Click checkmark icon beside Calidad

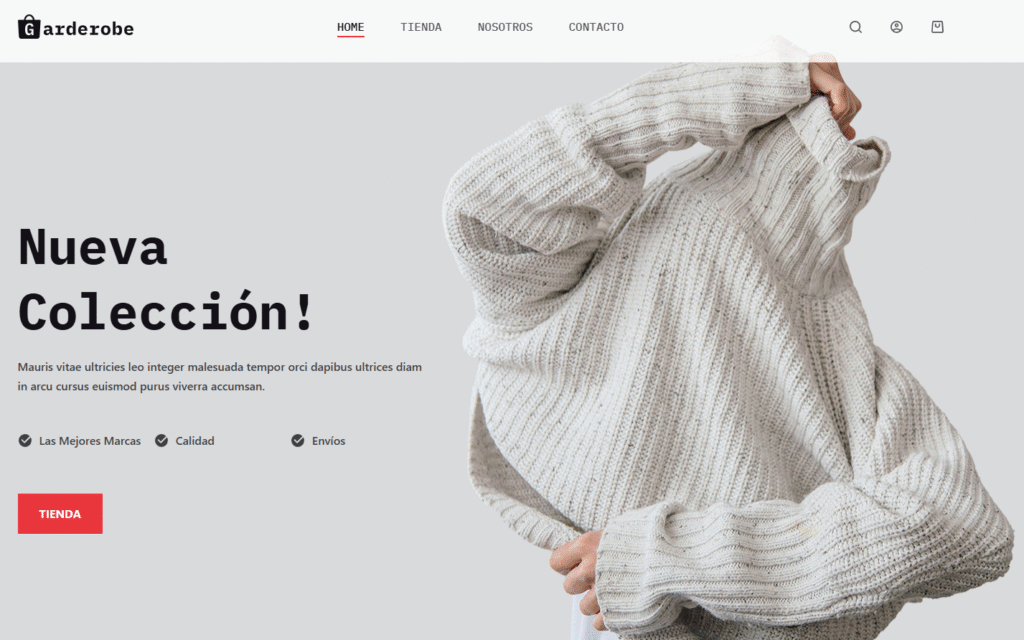pos(161,441)
